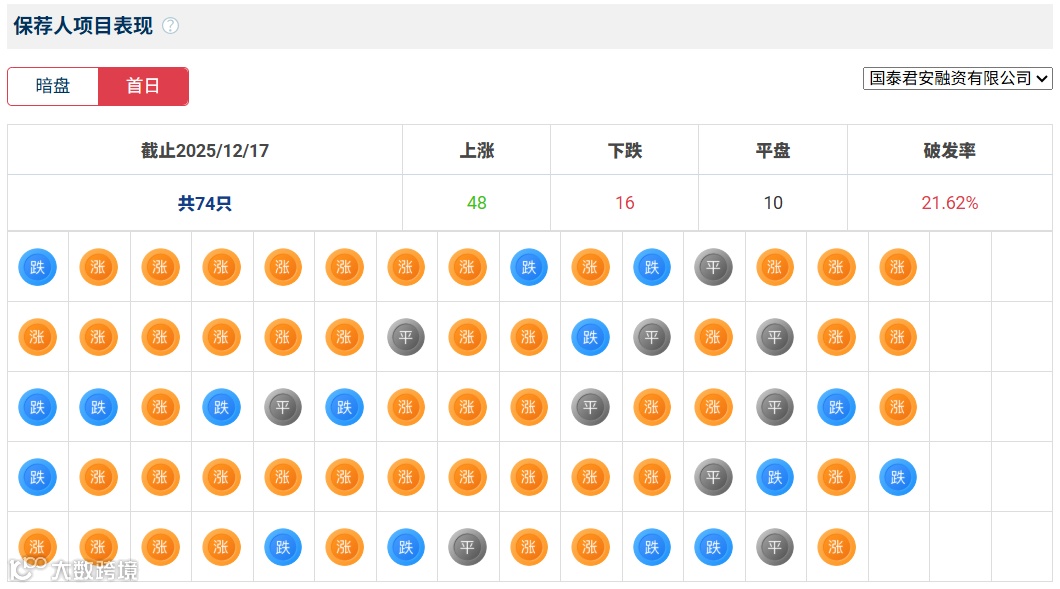Click the last 涨 icon in the first row
Screen dimensions: 1060x589
[898, 267]
